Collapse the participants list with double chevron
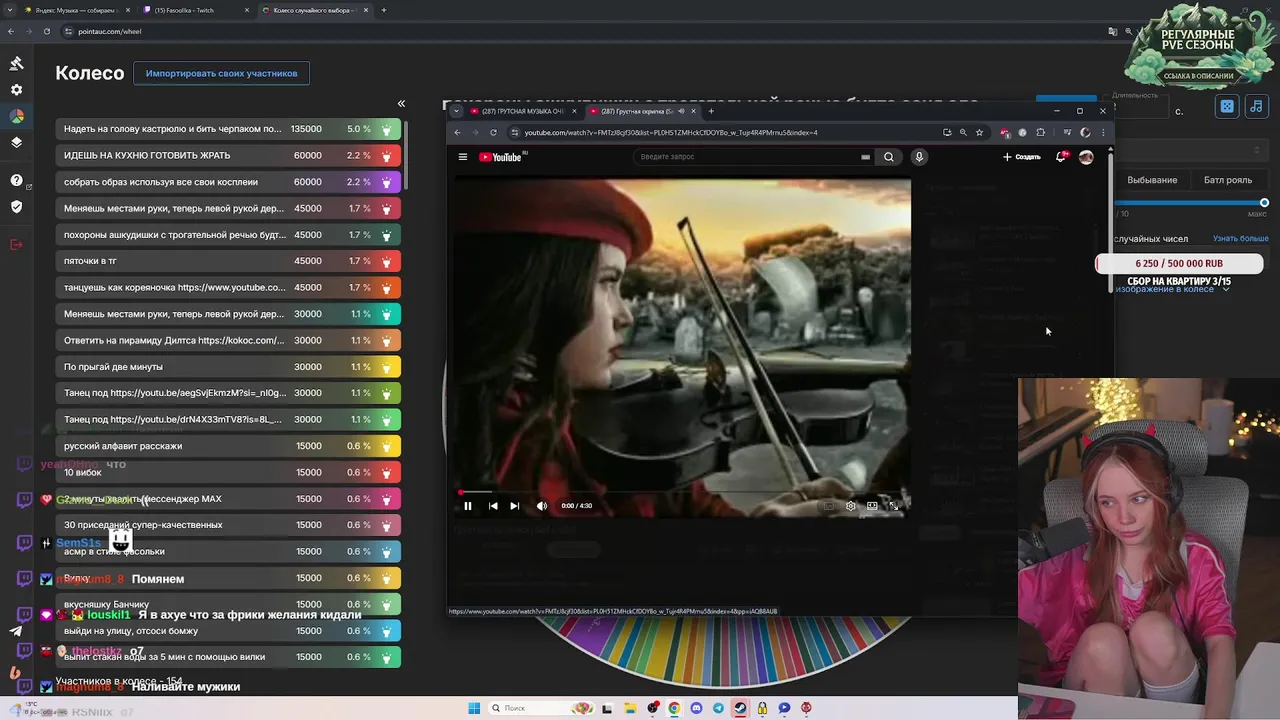The image size is (1280, 720). [401, 104]
